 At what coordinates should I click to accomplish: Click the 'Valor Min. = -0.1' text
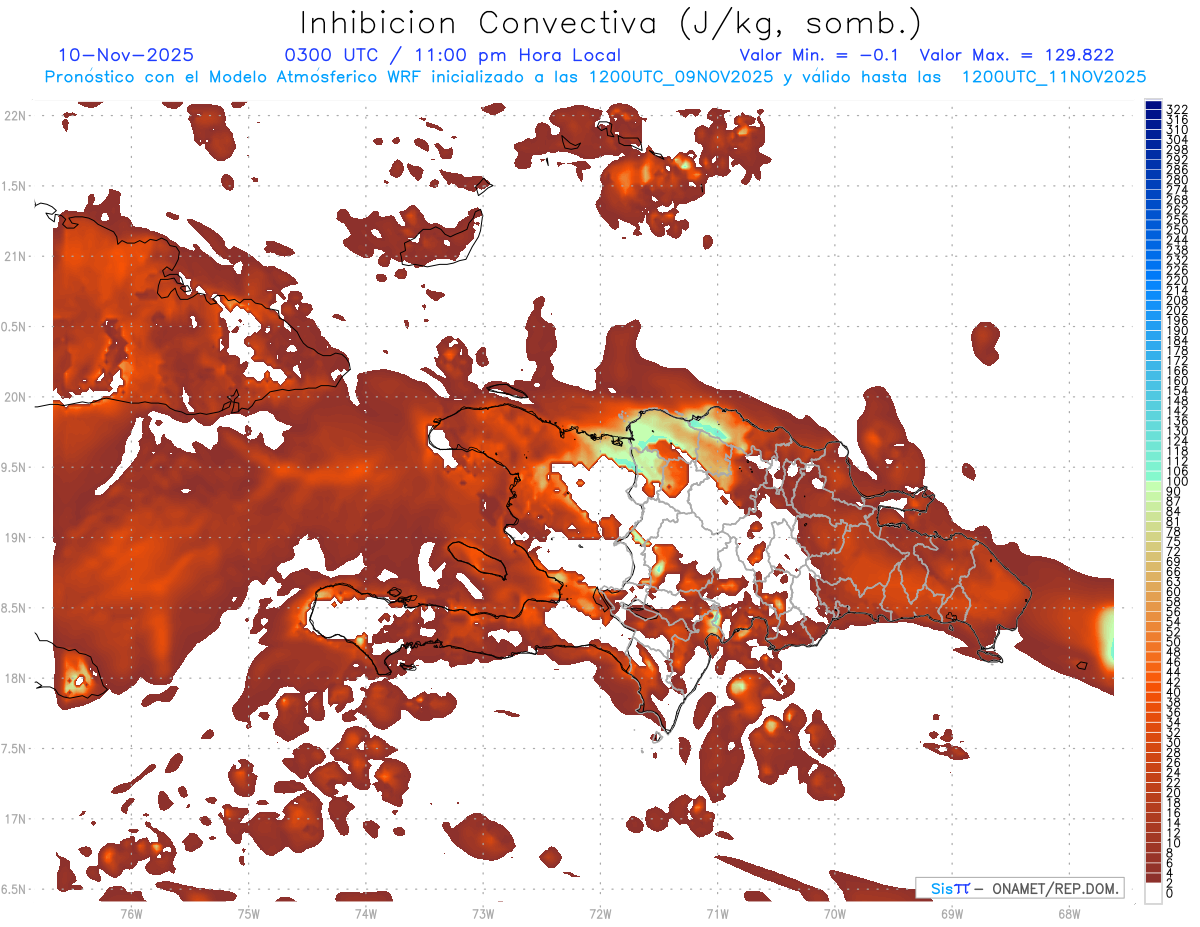pos(821,55)
